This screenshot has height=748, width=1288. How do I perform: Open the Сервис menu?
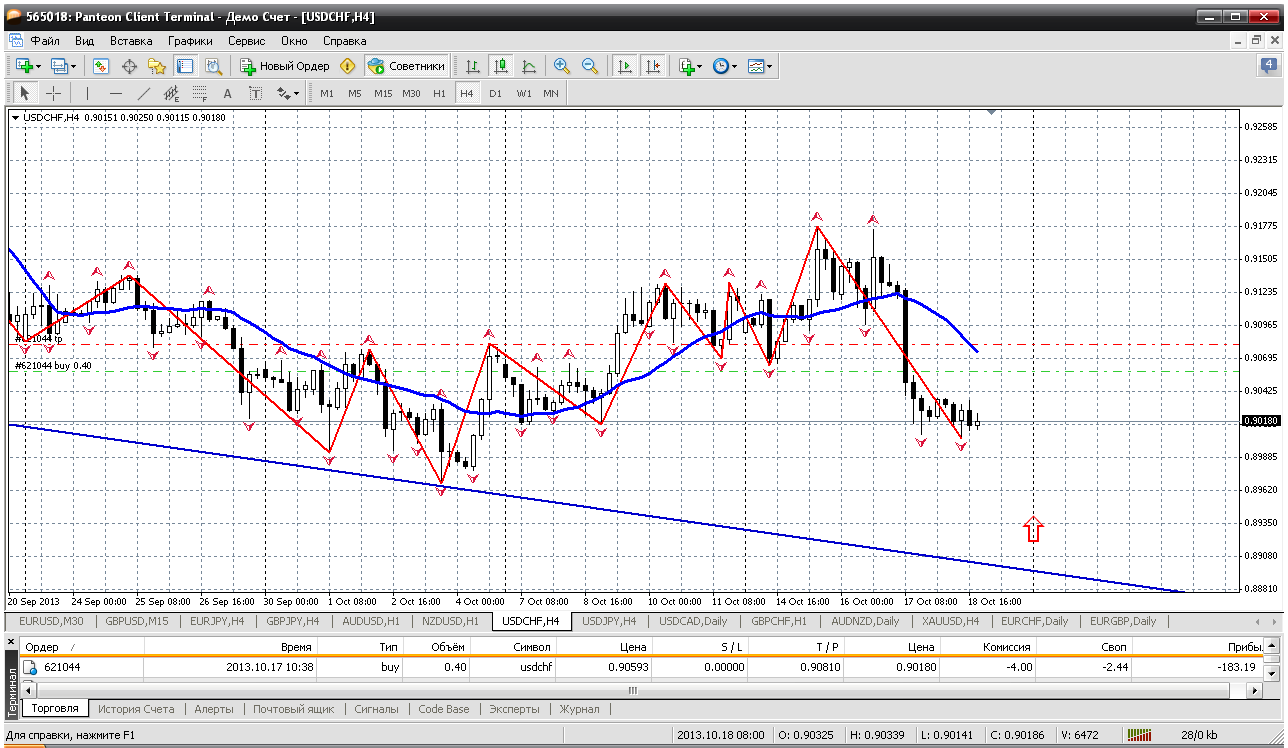tap(246, 41)
